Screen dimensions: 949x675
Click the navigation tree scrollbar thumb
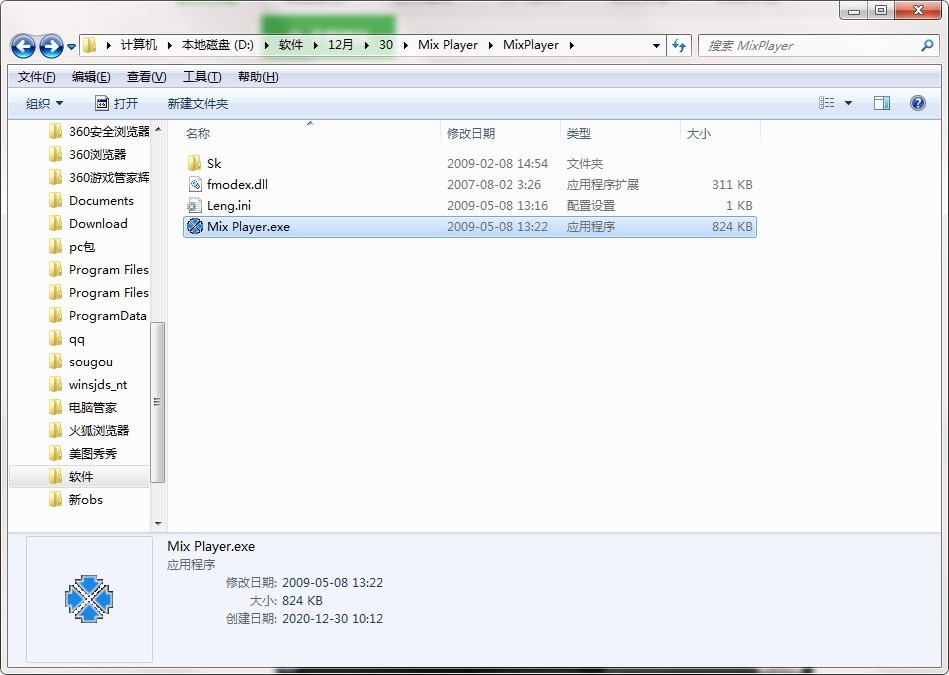click(157, 403)
